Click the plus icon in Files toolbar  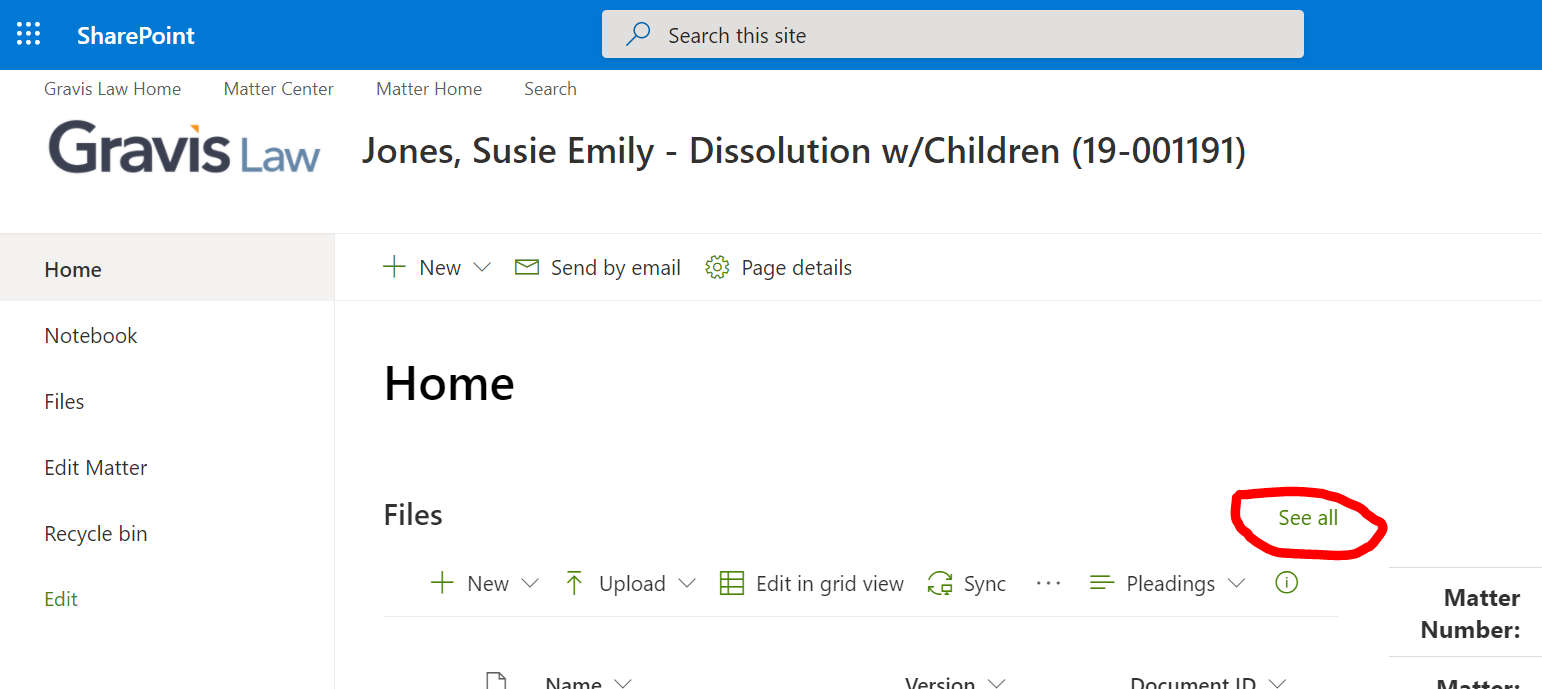pyautogui.click(x=442, y=583)
